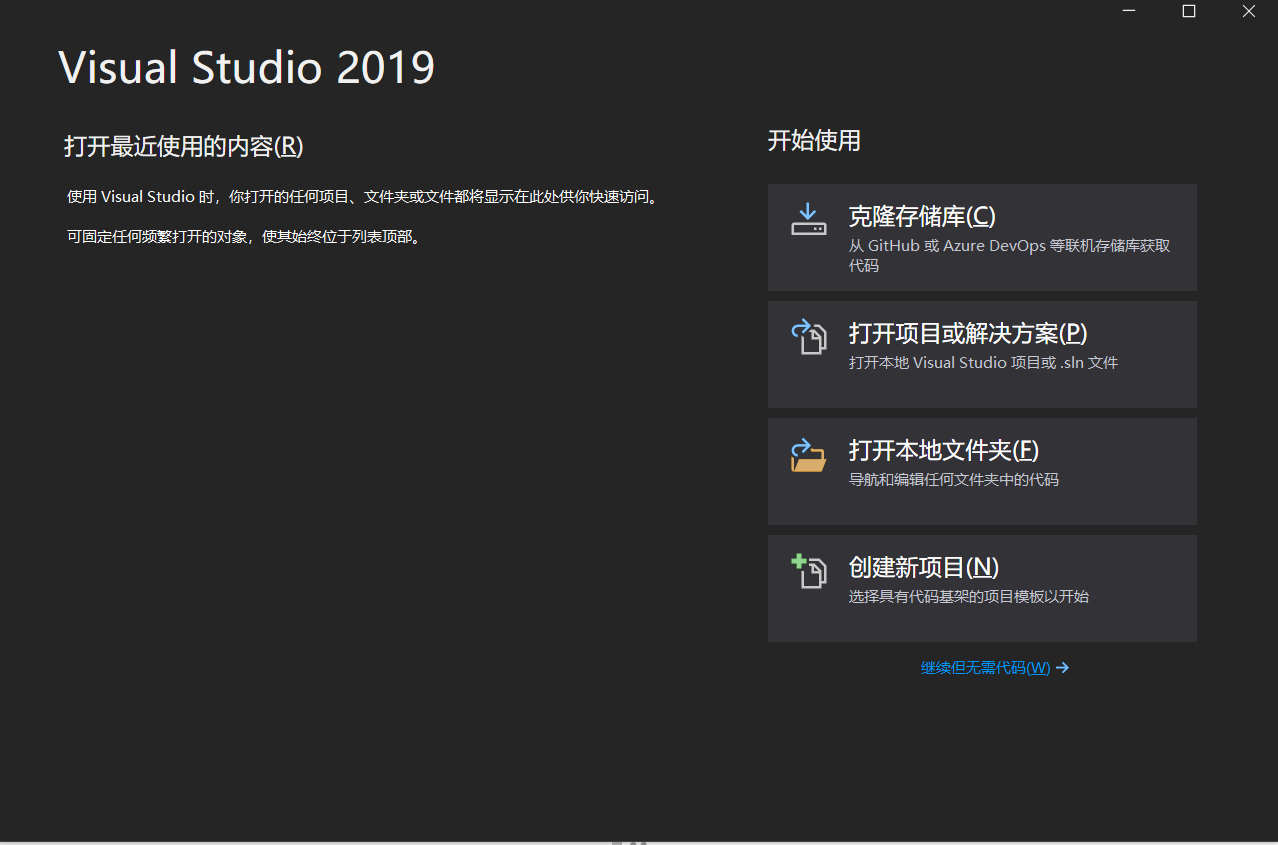This screenshot has width=1278, height=845.
Task: Click the create new project plus icon
Action: 808,571
